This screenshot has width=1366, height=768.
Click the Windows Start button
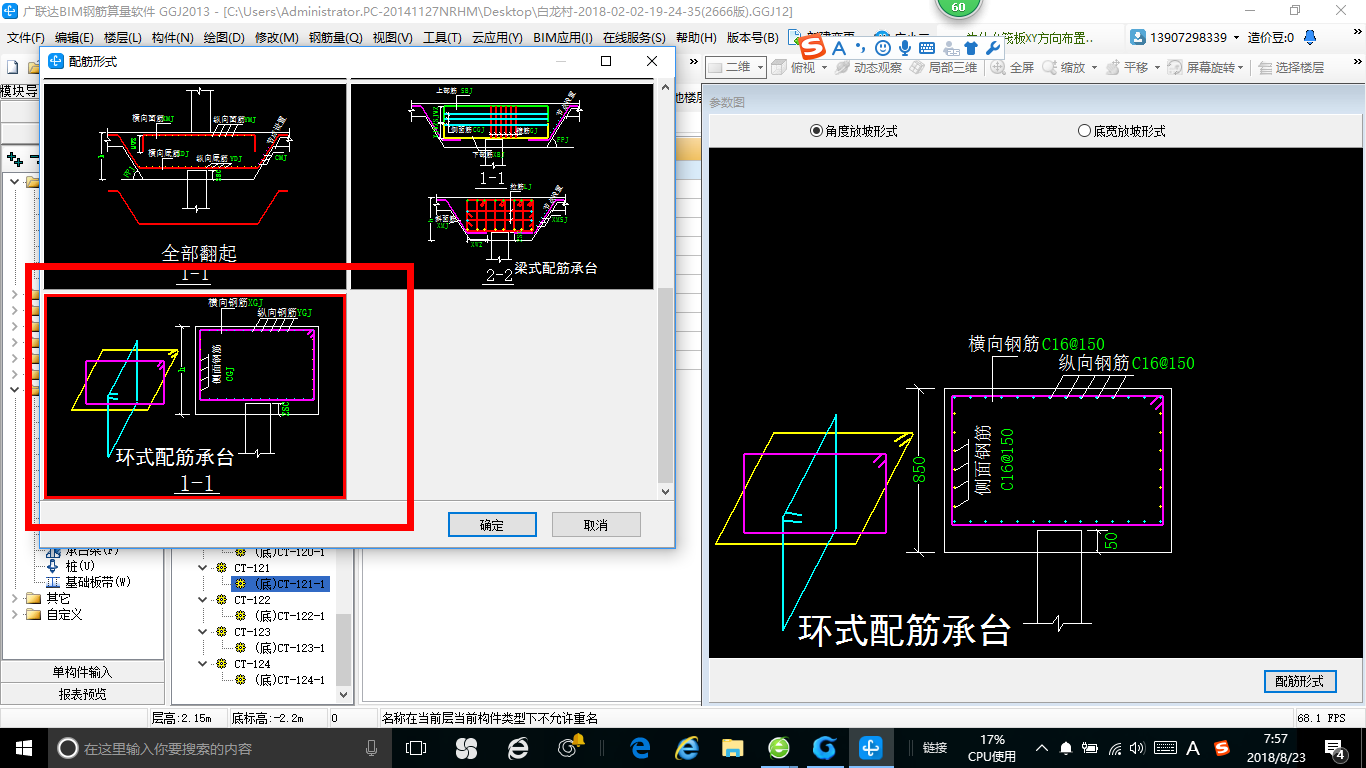click(x=23, y=747)
